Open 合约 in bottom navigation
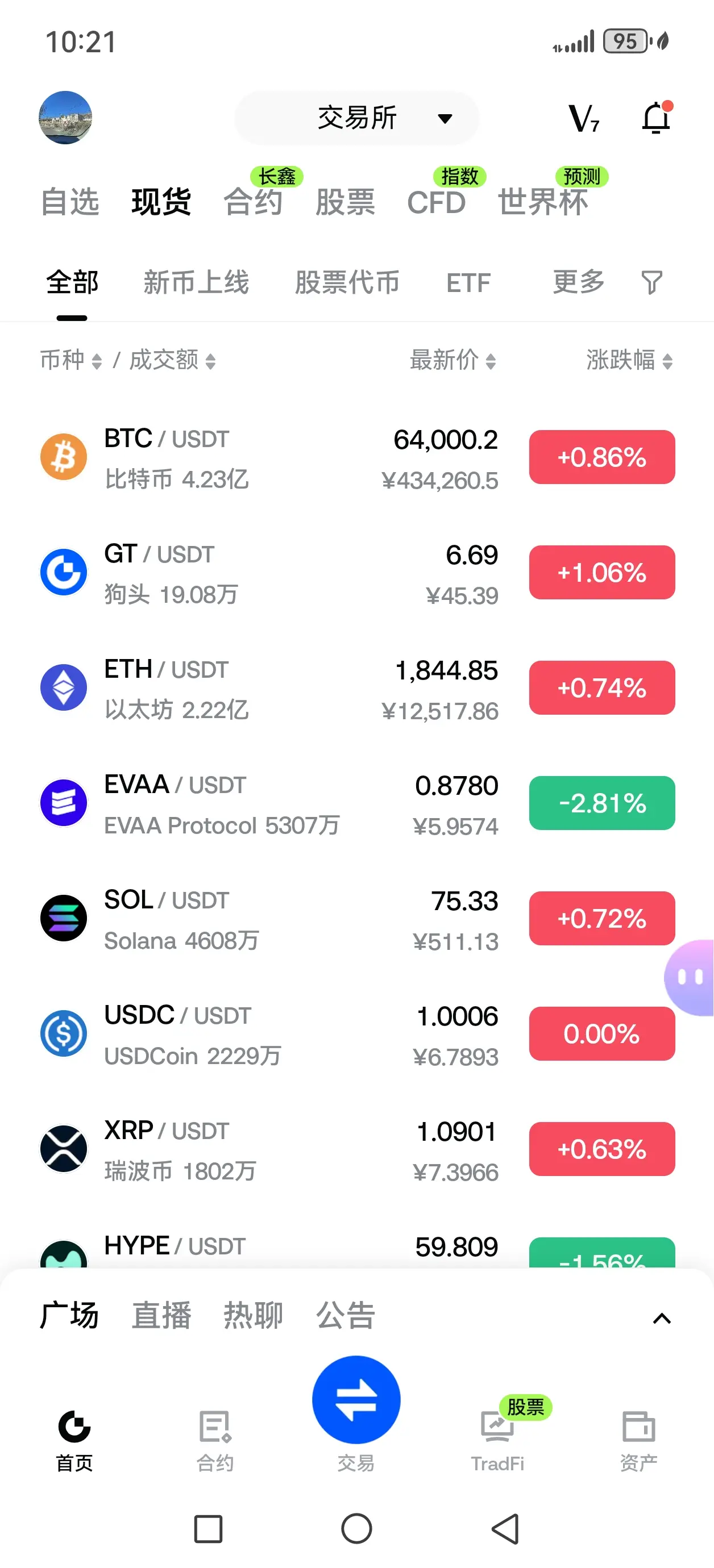Viewport: 714px width, 1568px height. (x=214, y=1440)
